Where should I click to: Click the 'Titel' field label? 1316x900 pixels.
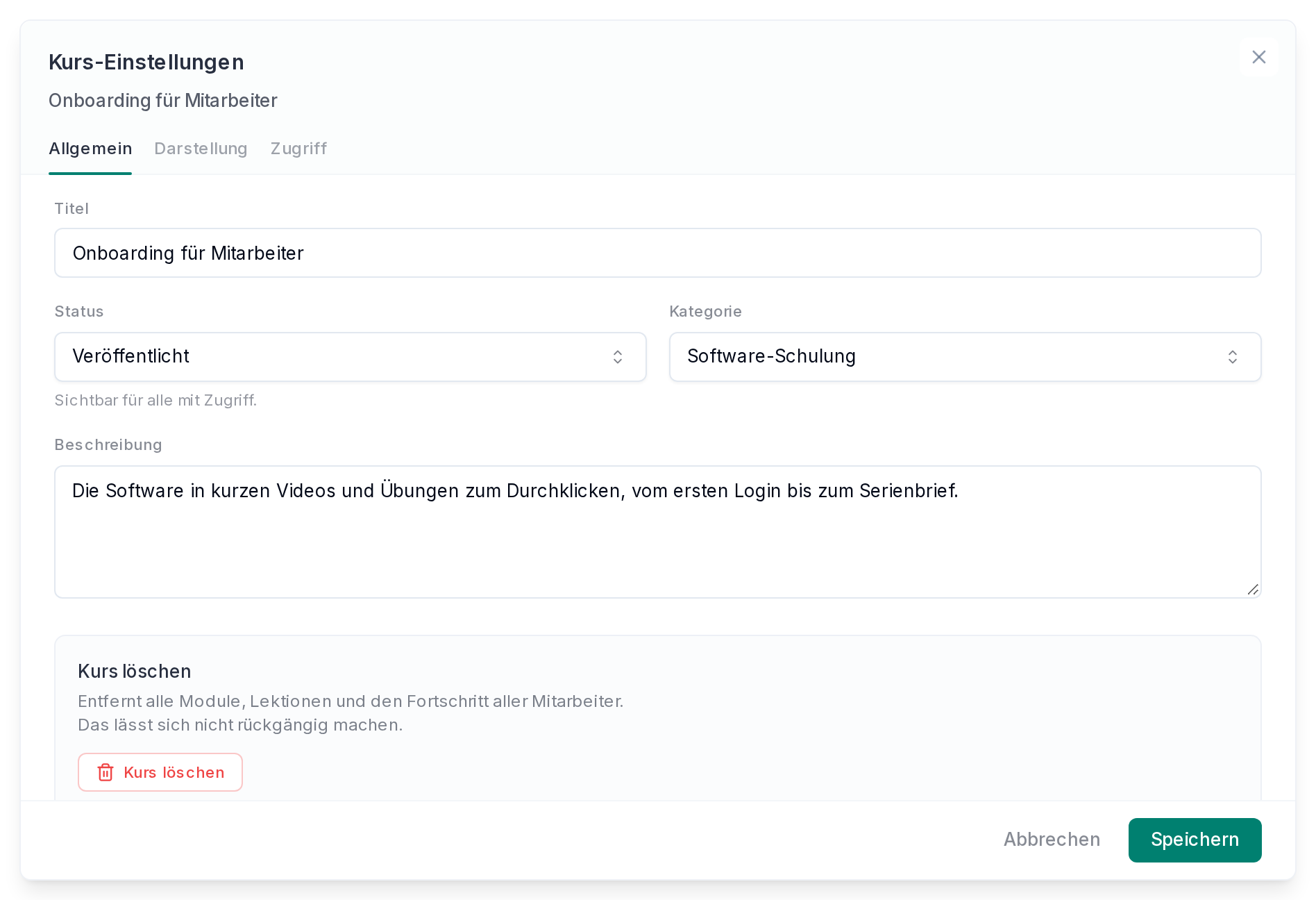click(x=71, y=208)
